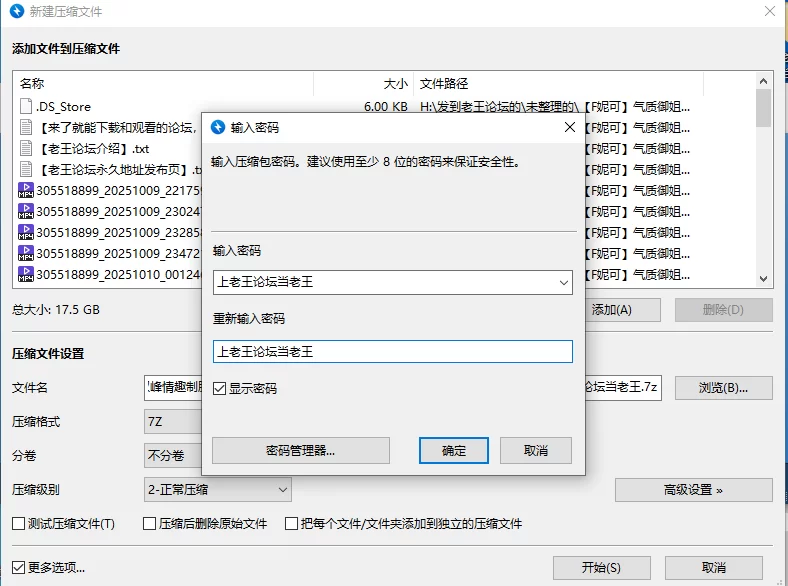Click 取消 in the 新建压缩文件 window
The width and height of the screenshot is (788, 586).
pyautogui.click(x=714, y=568)
